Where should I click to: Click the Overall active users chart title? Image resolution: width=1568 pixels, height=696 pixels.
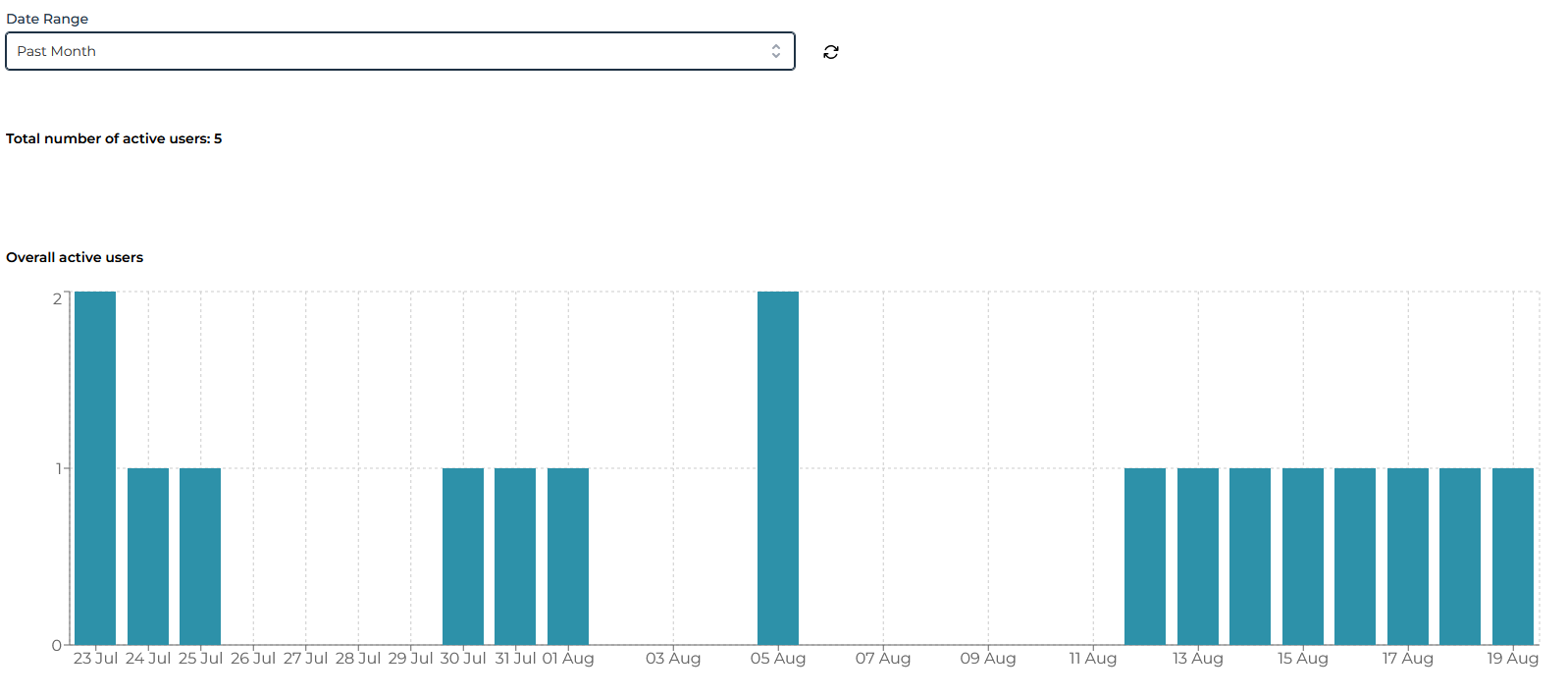coord(74,257)
